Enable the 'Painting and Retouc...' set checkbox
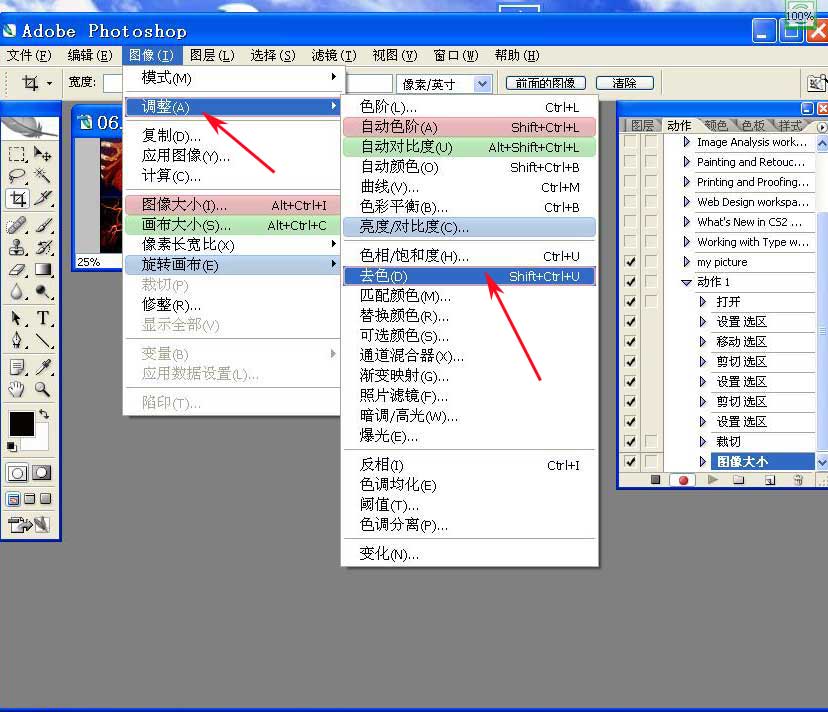The width and height of the screenshot is (828, 712). [630, 162]
